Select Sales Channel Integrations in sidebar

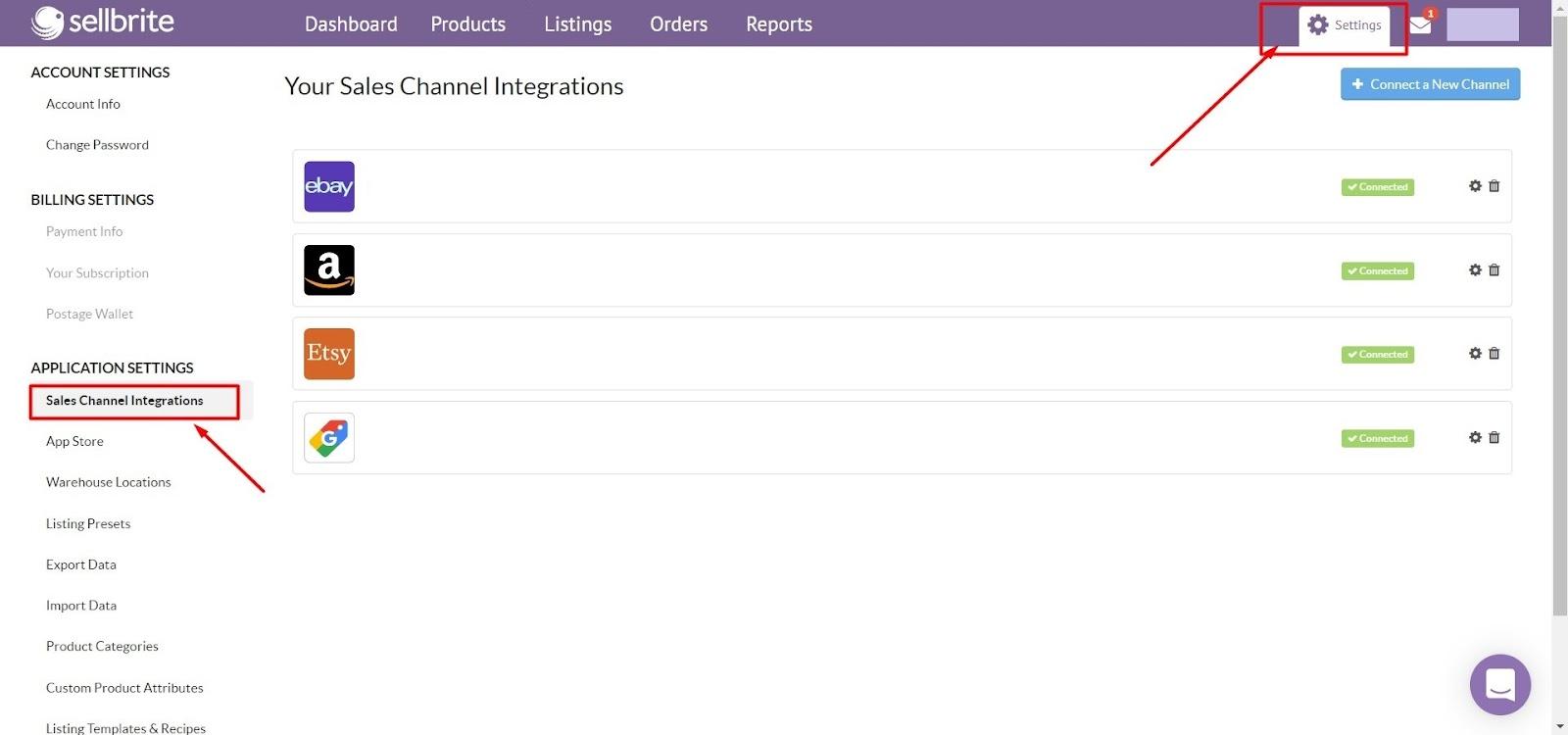[x=124, y=401]
